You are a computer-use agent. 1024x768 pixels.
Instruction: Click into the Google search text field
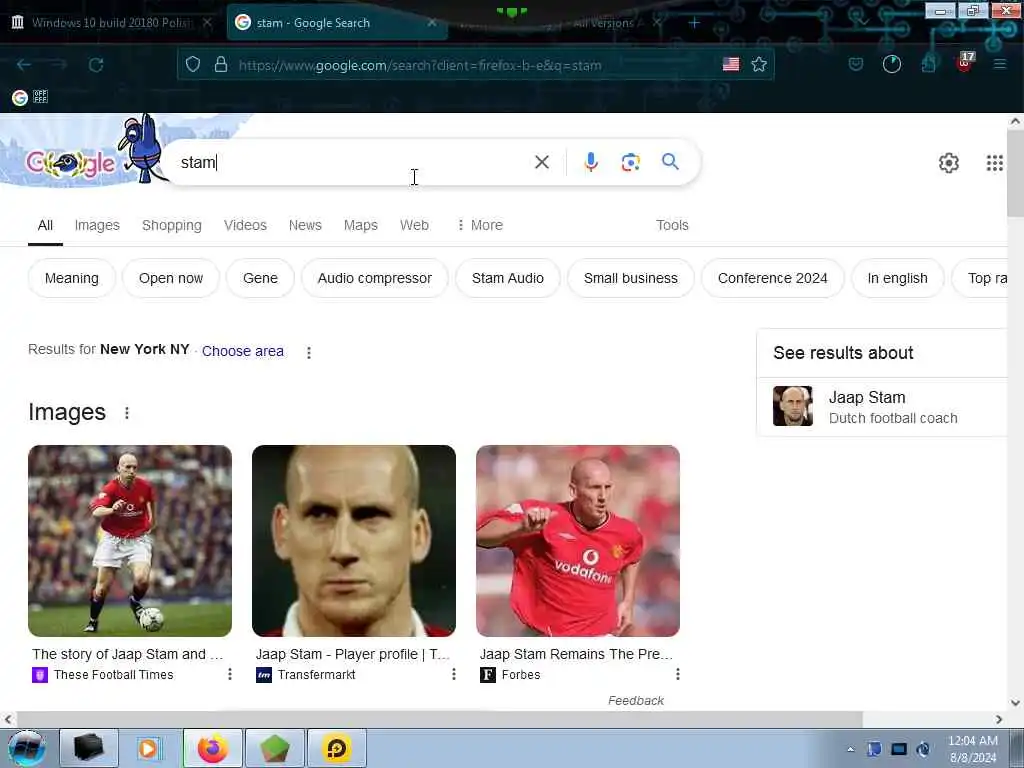click(x=353, y=162)
